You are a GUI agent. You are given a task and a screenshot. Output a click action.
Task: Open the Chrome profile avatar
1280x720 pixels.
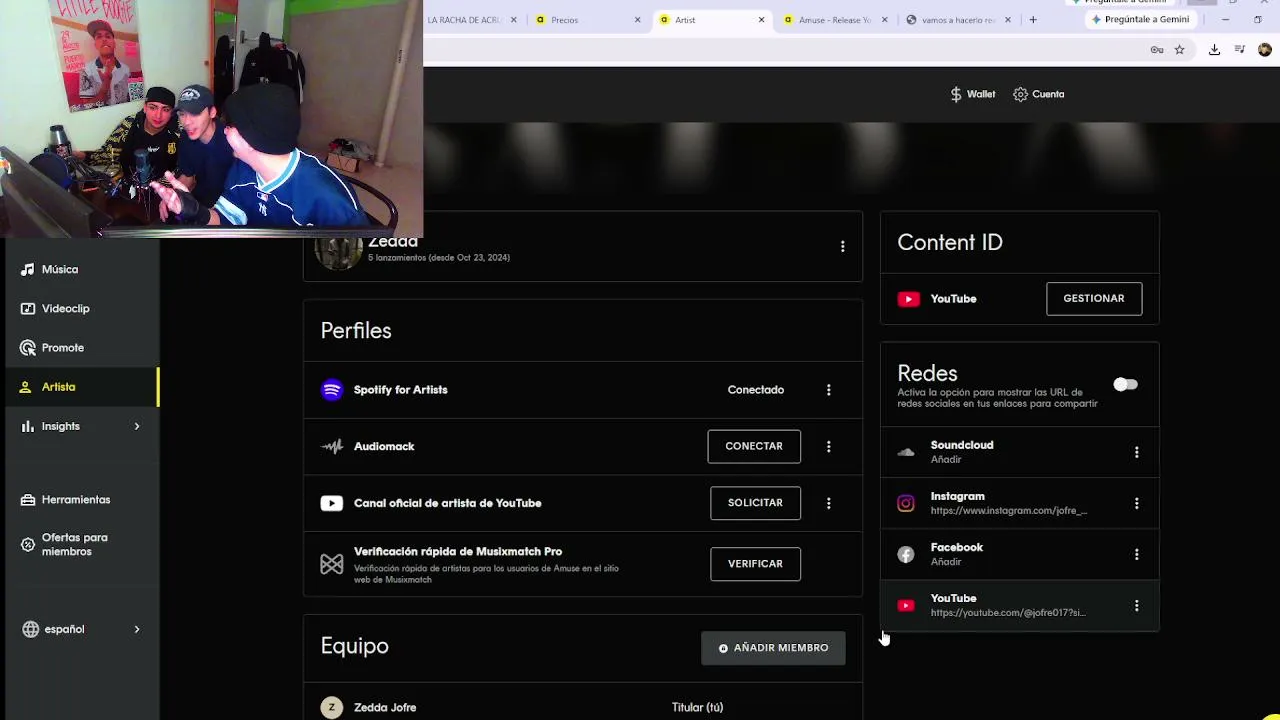1265,49
